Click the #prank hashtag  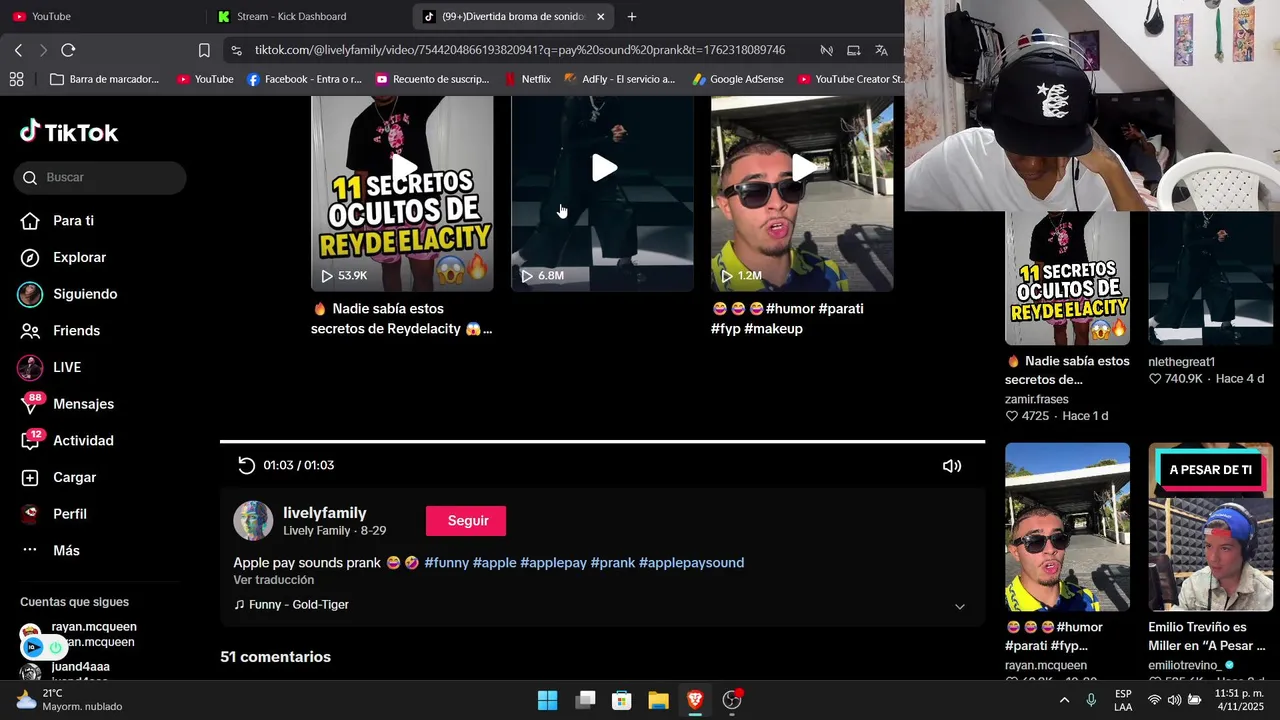coord(612,563)
